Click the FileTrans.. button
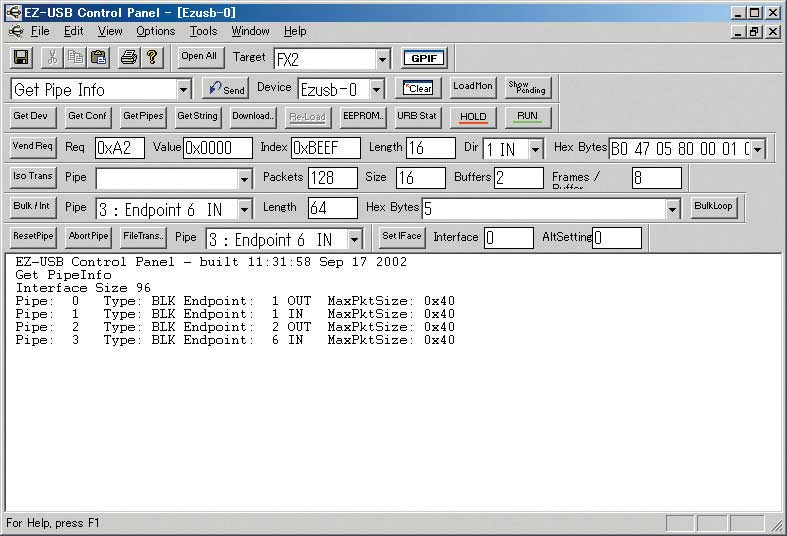This screenshot has height=536, width=787. 144,237
